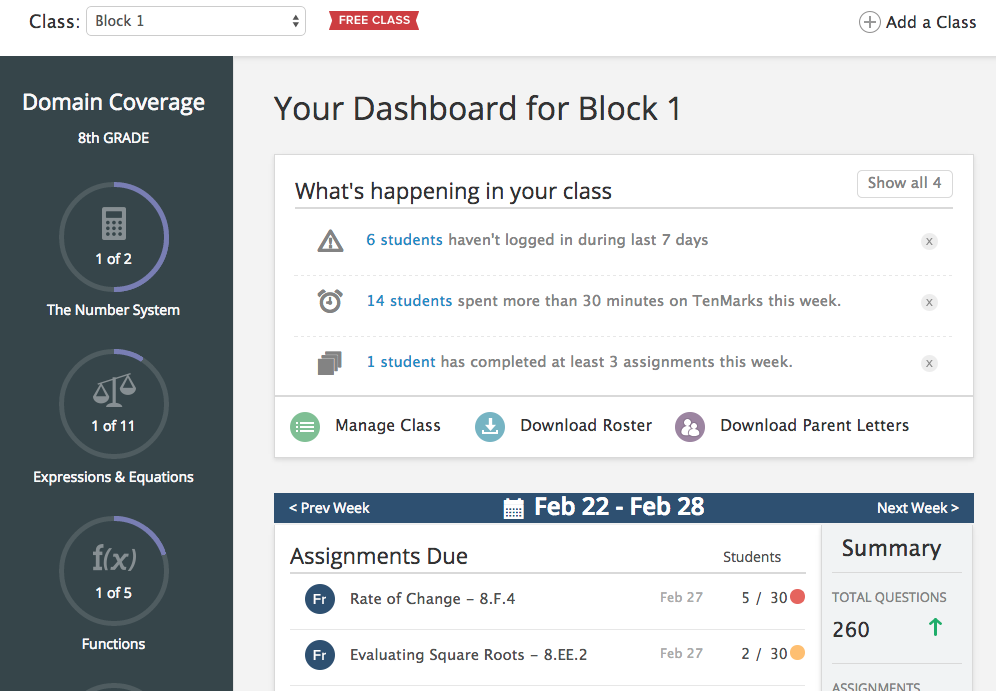Viewport: 996px width, 691px height.
Task: Click the plus icon beside Add a Class
Action: pos(869,22)
